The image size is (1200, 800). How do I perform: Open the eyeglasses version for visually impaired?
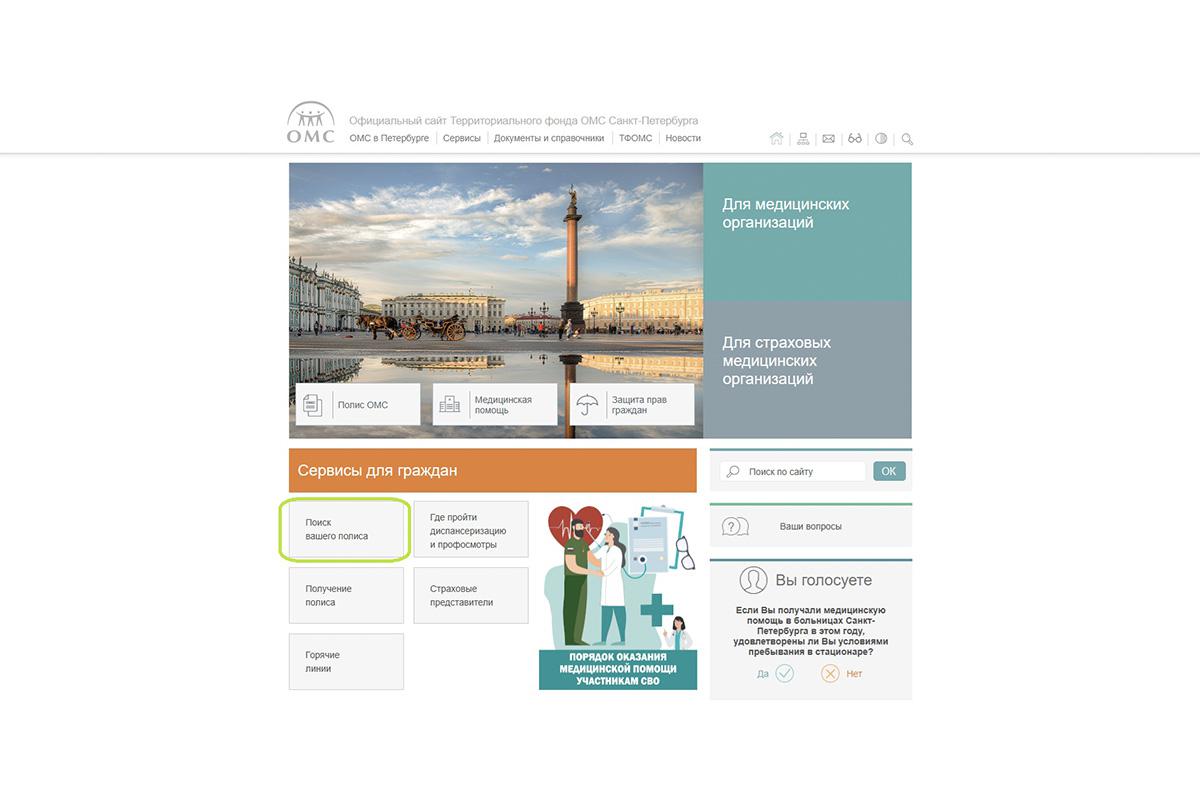pyautogui.click(x=854, y=138)
